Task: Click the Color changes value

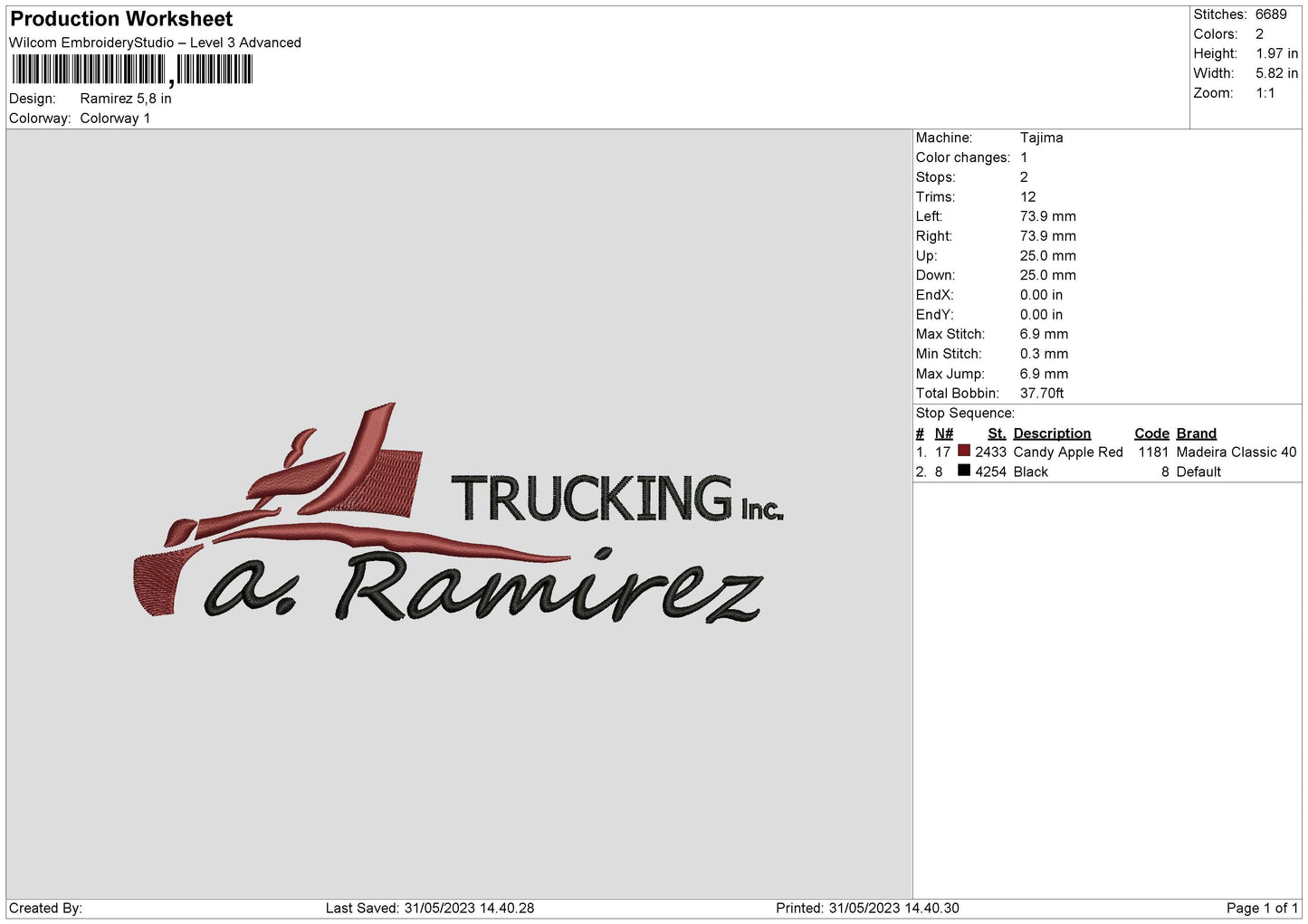Action: [x=1024, y=157]
